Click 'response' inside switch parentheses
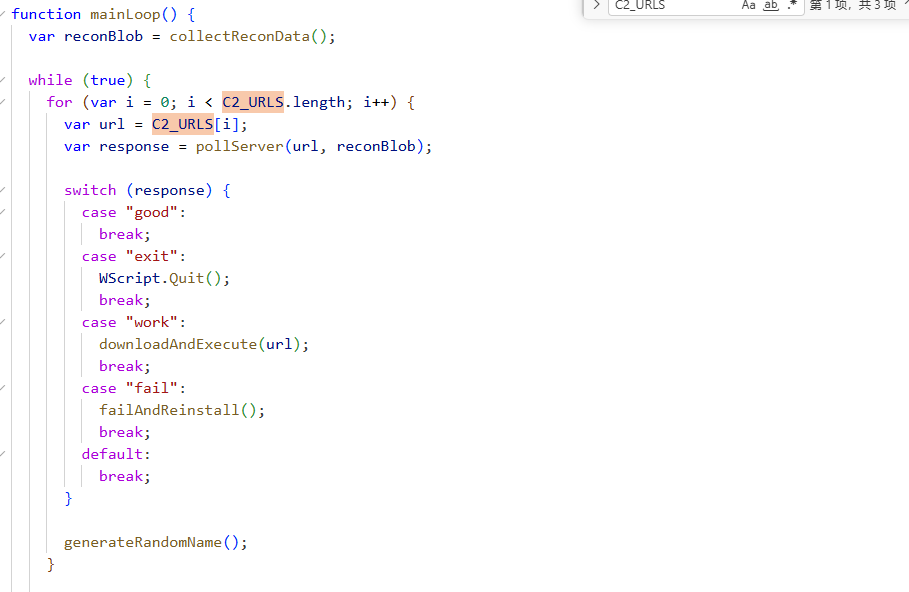 tap(169, 191)
